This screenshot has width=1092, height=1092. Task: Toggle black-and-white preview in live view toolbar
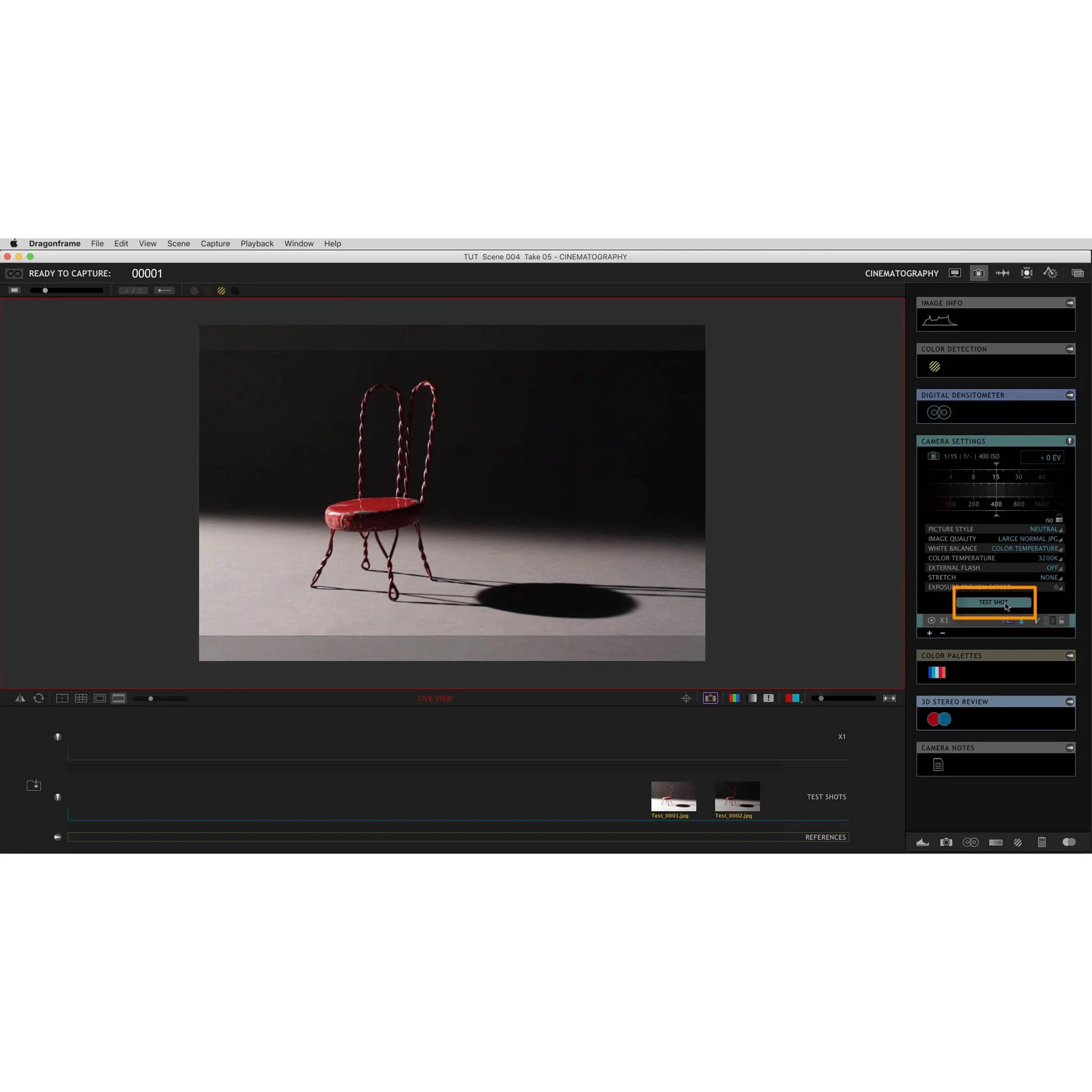[752, 698]
